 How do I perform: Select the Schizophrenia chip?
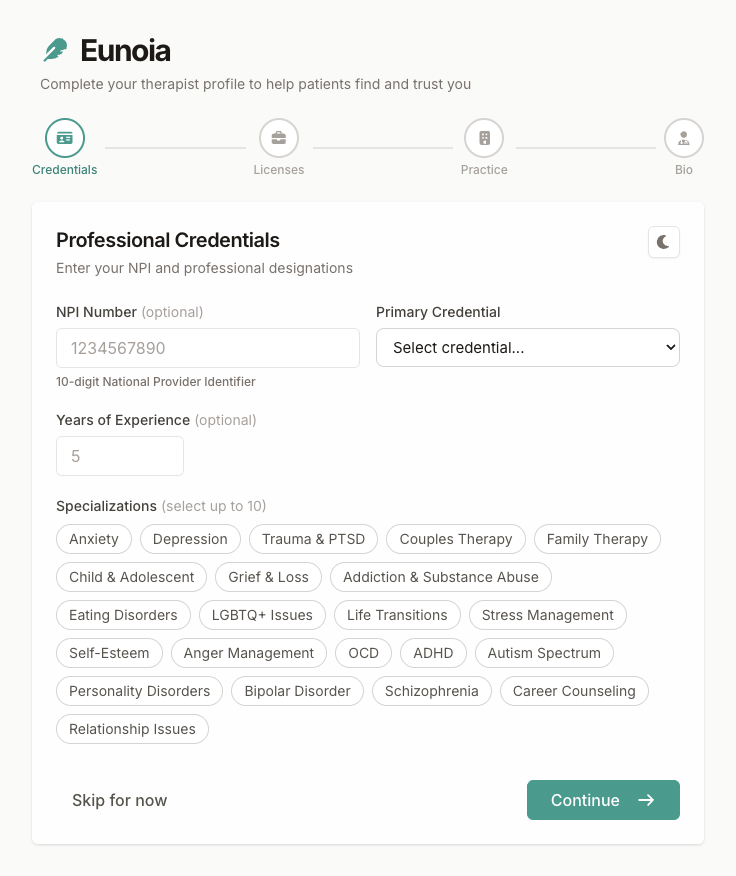coord(432,691)
